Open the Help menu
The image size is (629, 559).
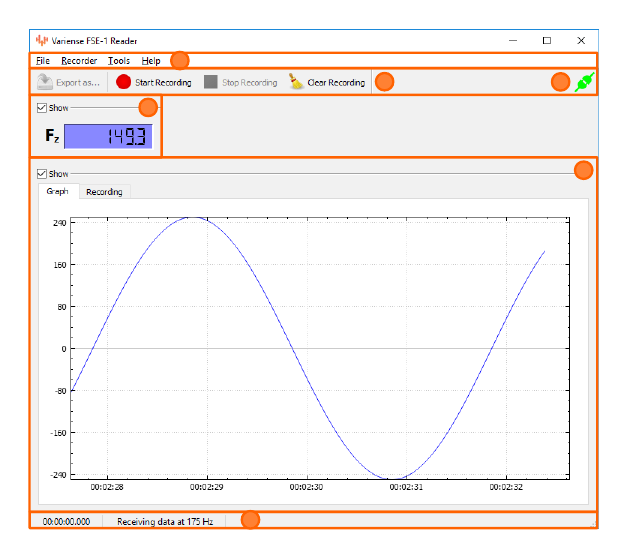[151, 61]
